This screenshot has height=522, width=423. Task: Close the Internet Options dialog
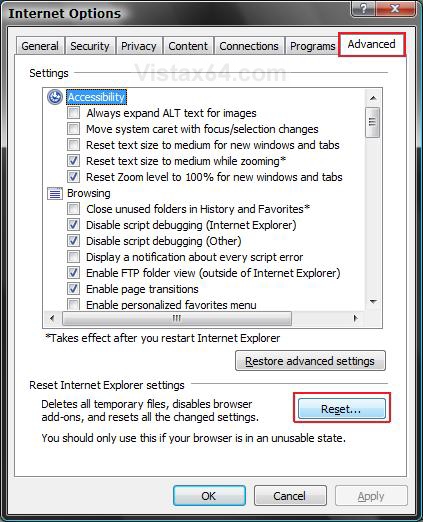coord(395,9)
